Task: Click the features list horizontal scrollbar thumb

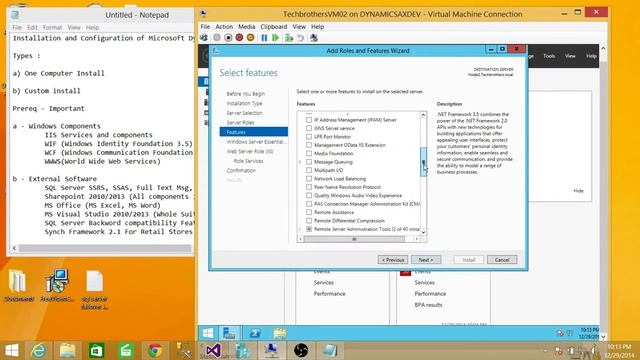Action: click(x=354, y=239)
